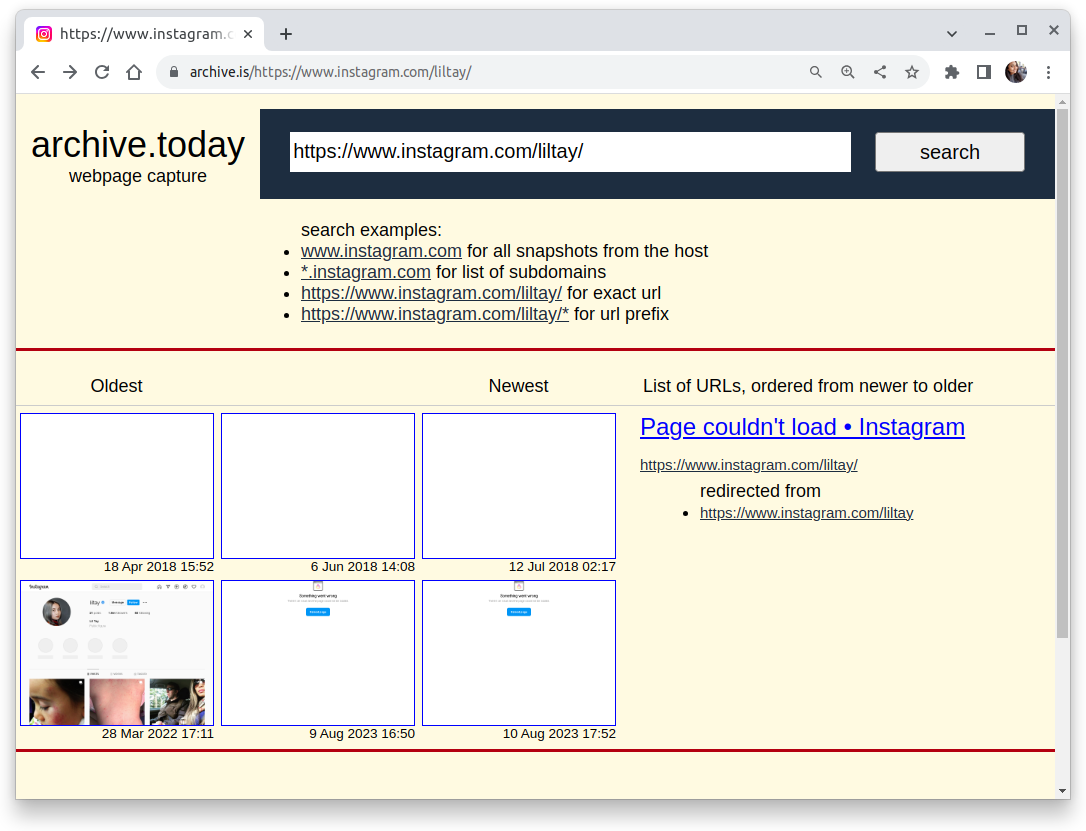Open the redirected-from liltay link
The width and height of the screenshot is (1086, 831).
[x=806, y=513]
